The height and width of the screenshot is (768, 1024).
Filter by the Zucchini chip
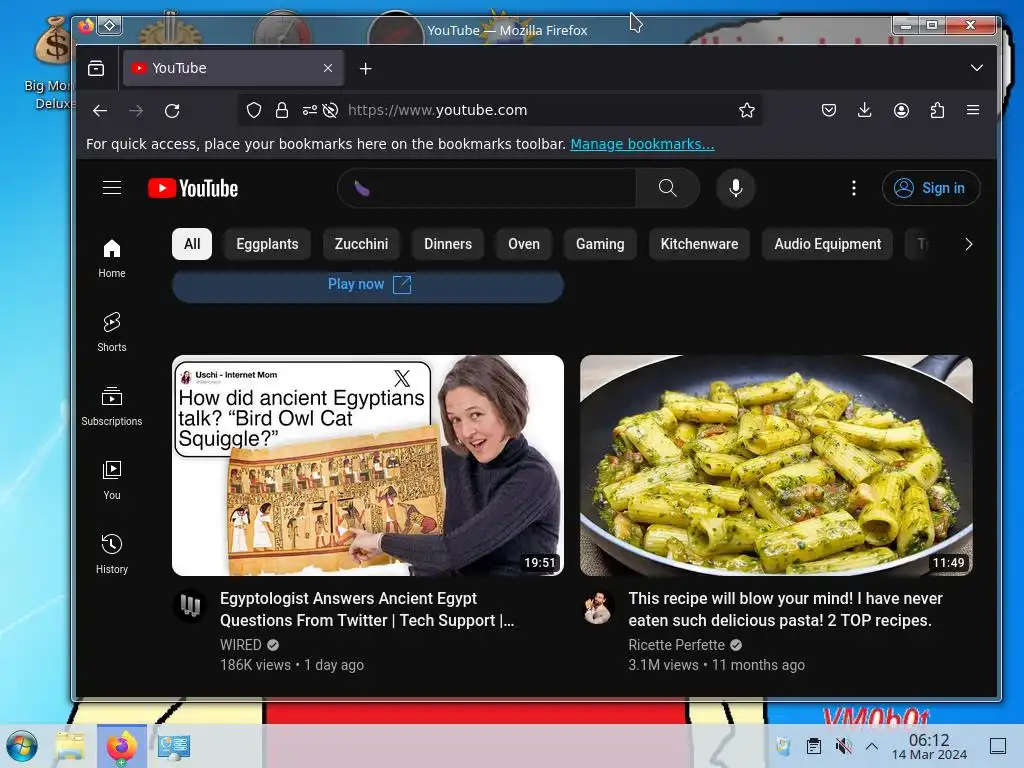361,244
